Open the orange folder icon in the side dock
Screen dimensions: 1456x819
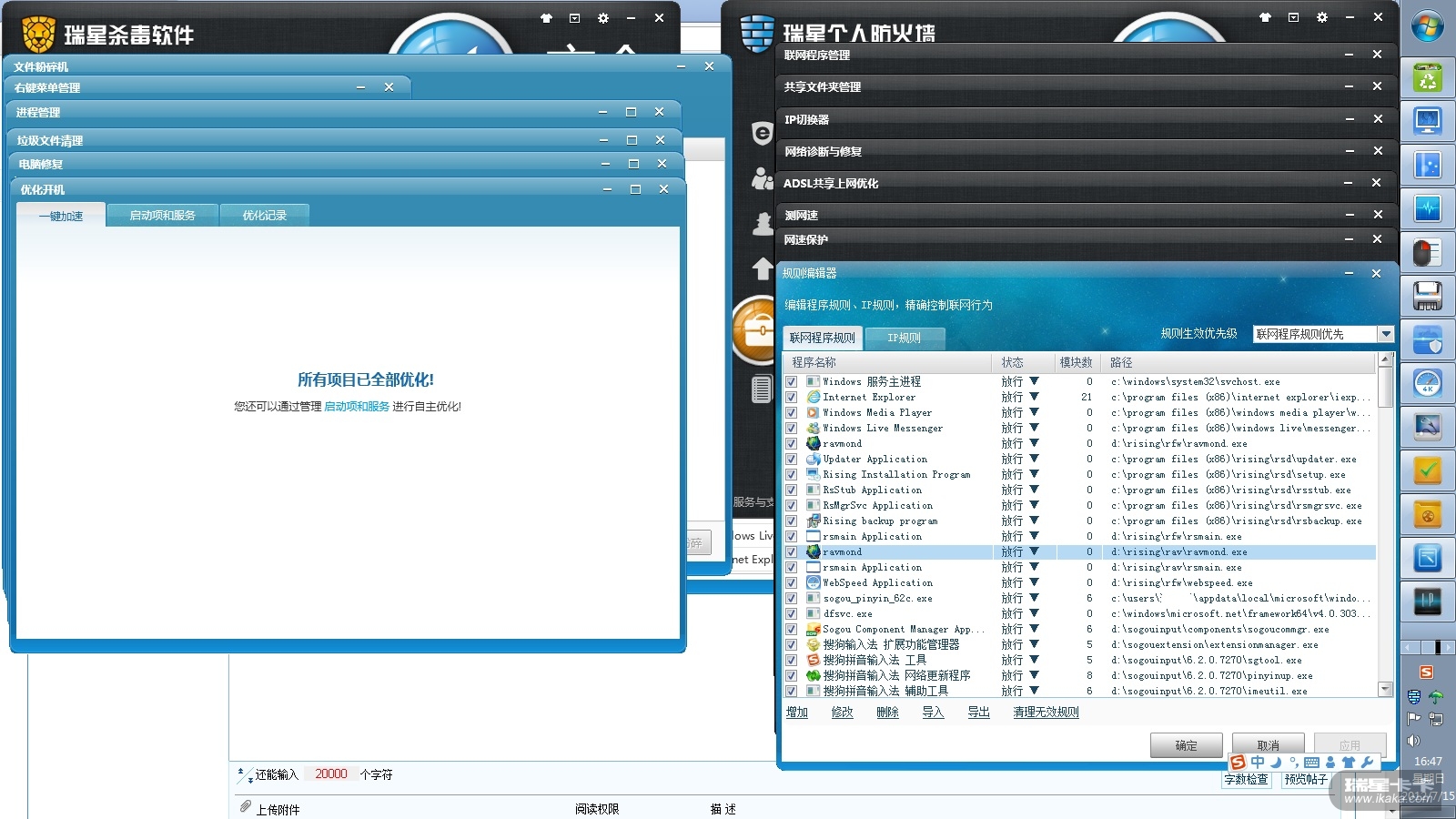[x=1427, y=514]
